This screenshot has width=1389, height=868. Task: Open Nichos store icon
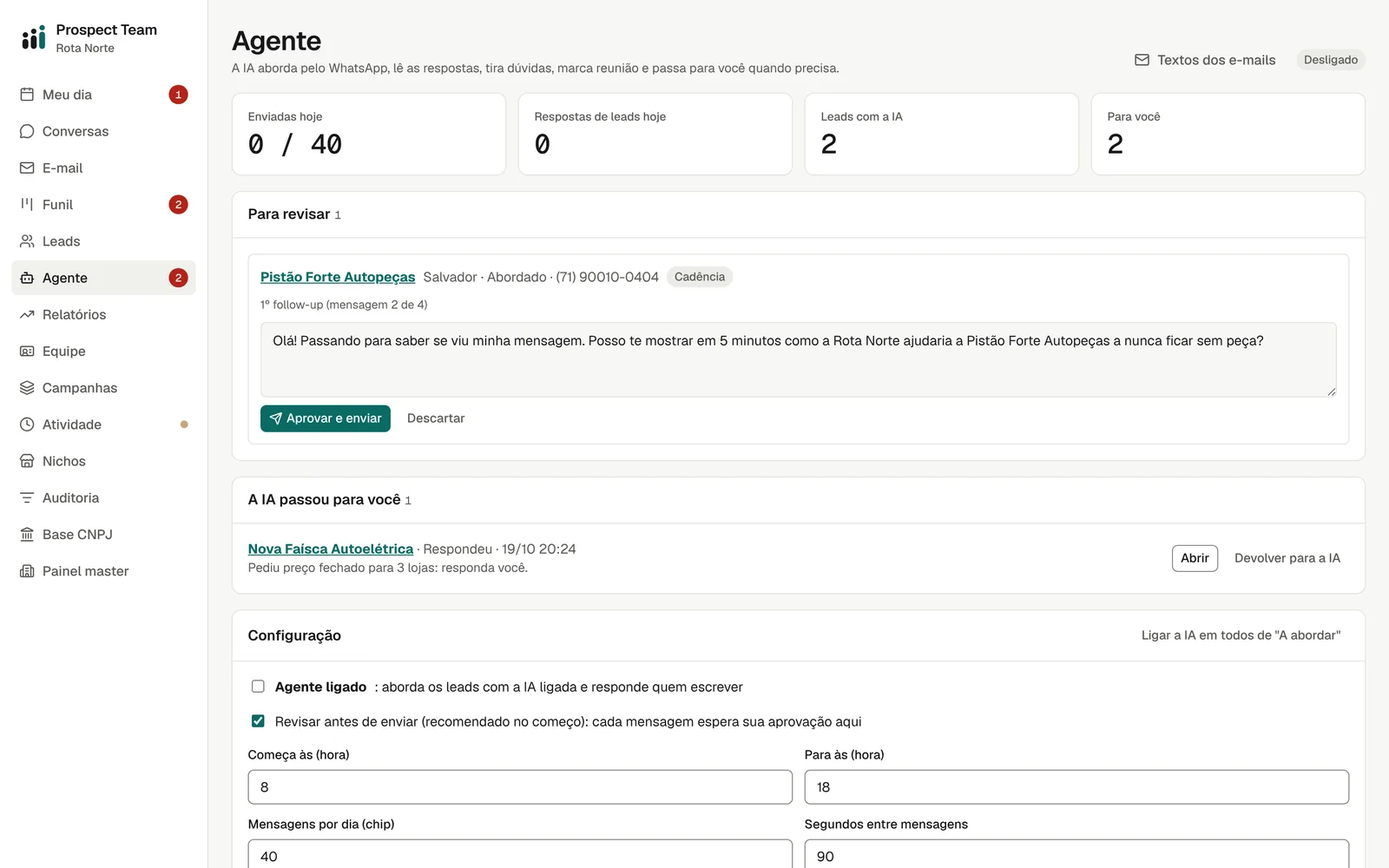pos(27,461)
